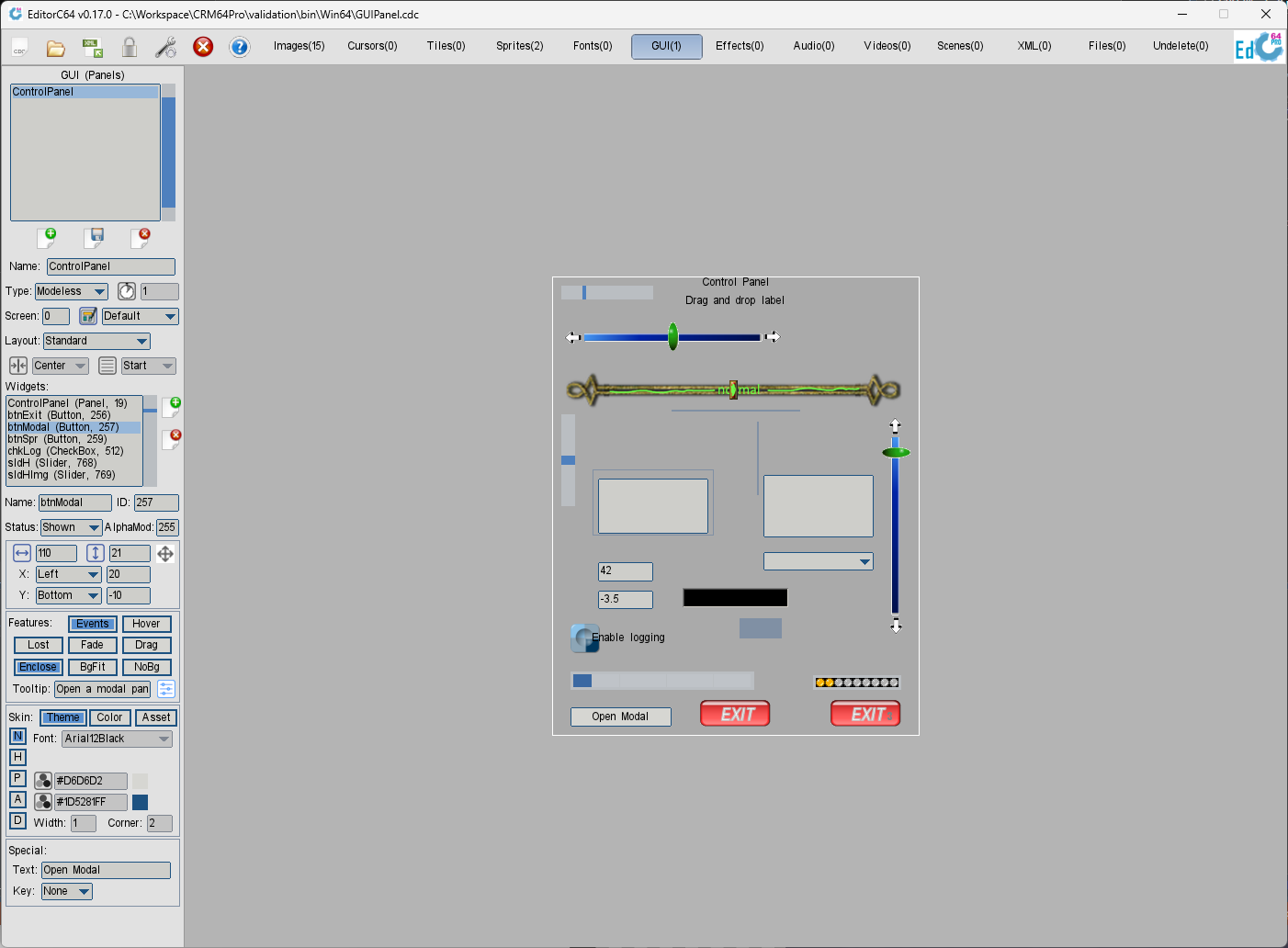Image resolution: width=1288 pixels, height=948 pixels.
Task: Select the Color skin button
Action: tap(109, 717)
